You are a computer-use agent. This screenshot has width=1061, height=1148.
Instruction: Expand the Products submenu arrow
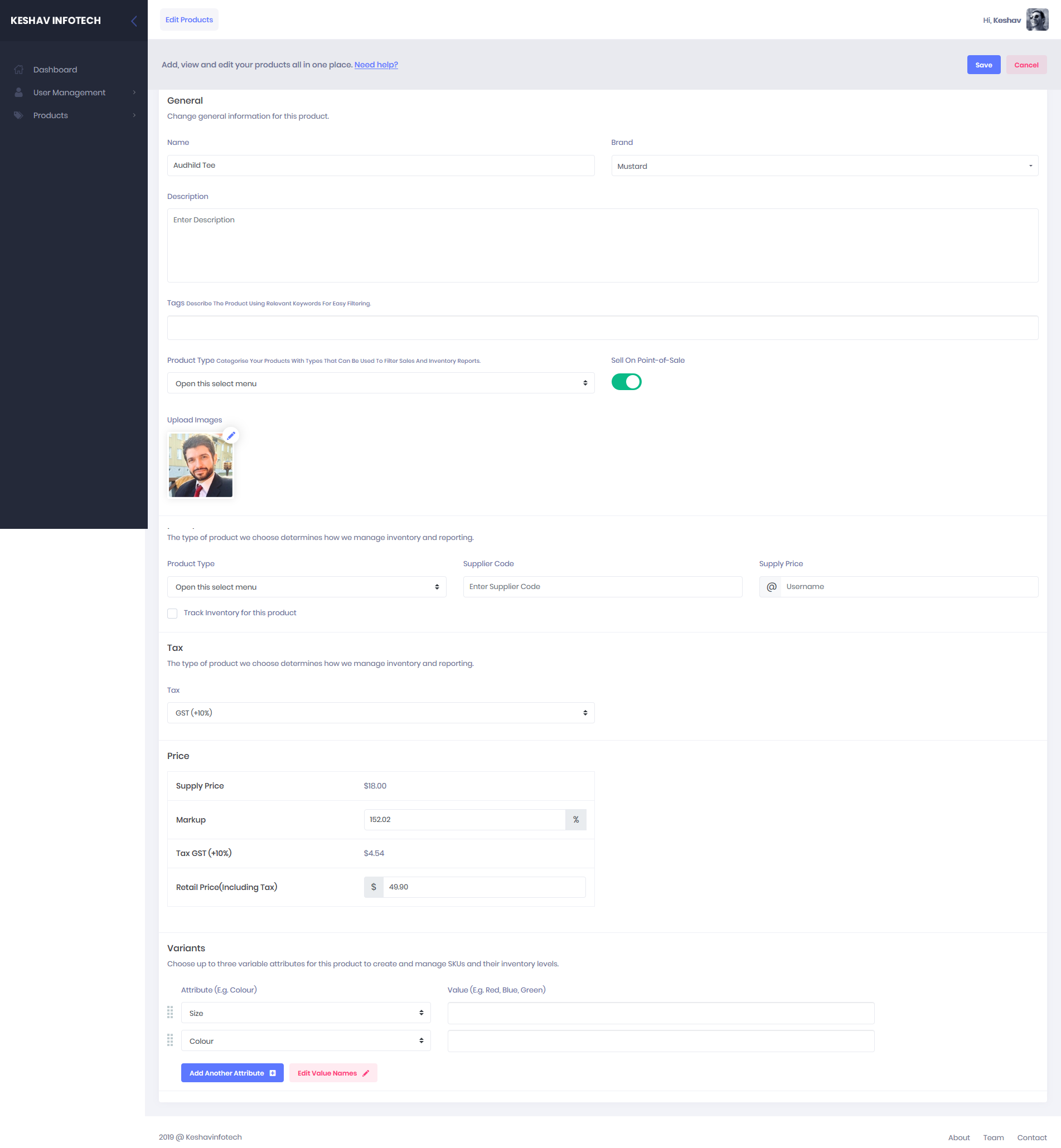(x=134, y=115)
